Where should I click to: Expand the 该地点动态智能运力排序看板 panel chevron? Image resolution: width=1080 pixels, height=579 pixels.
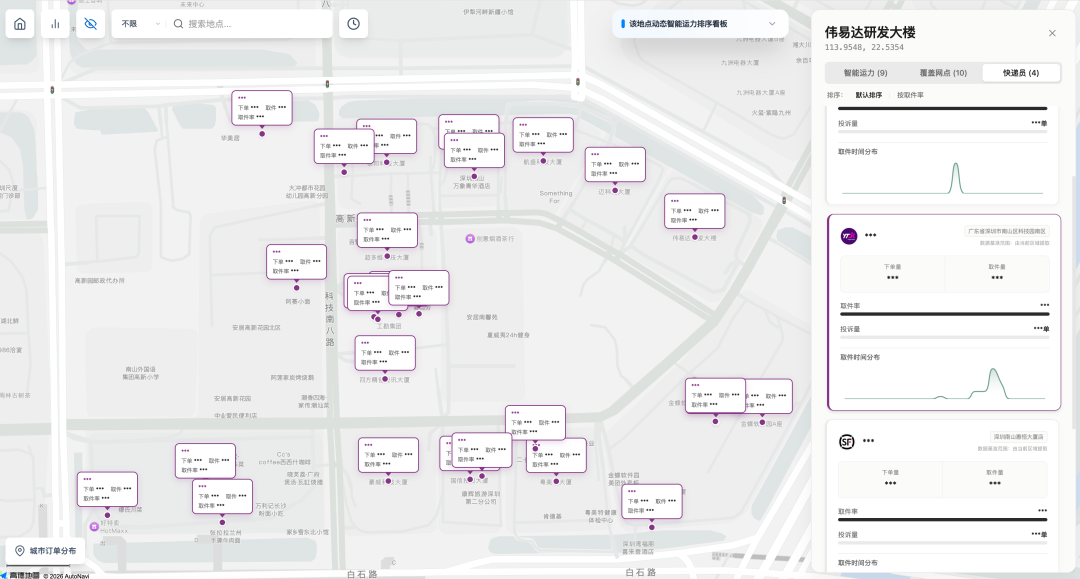point(772,23)
